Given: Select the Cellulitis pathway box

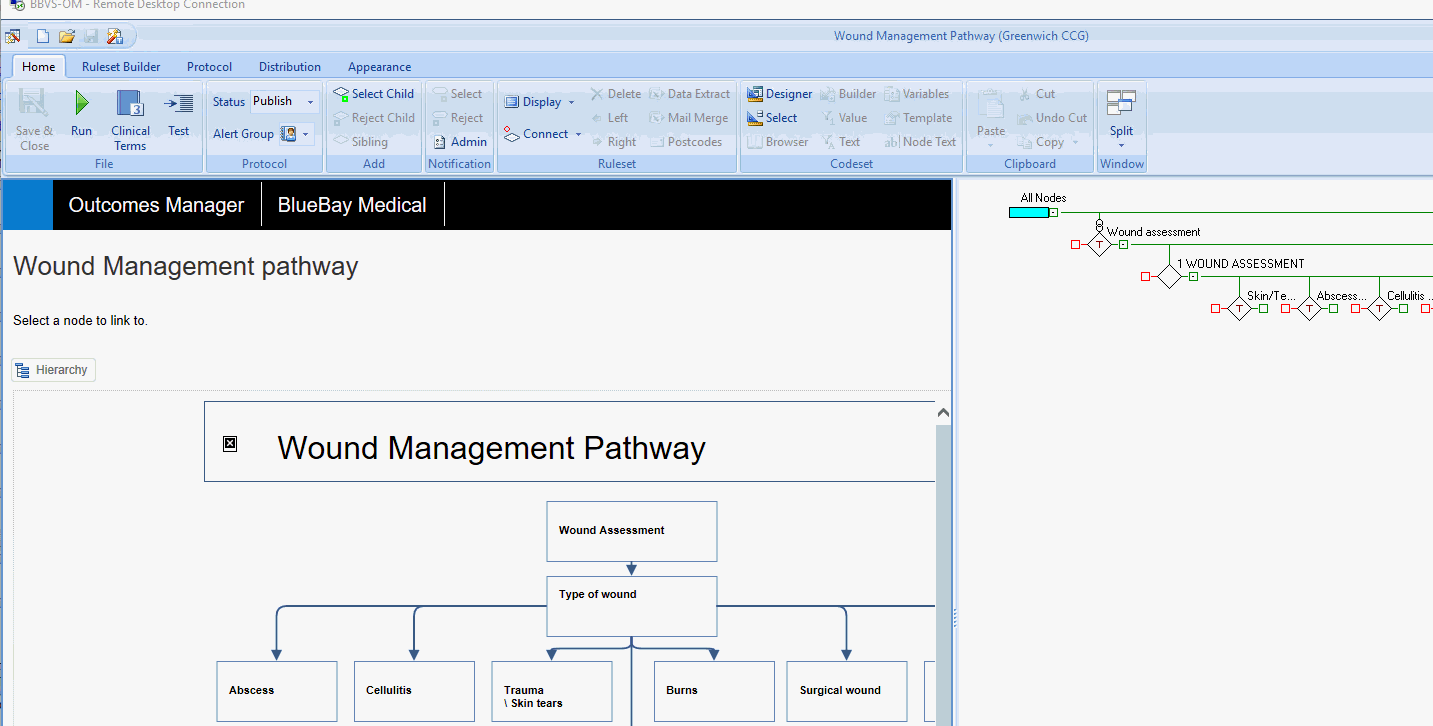Looking at the screenshot, I should tap(414, 691).
